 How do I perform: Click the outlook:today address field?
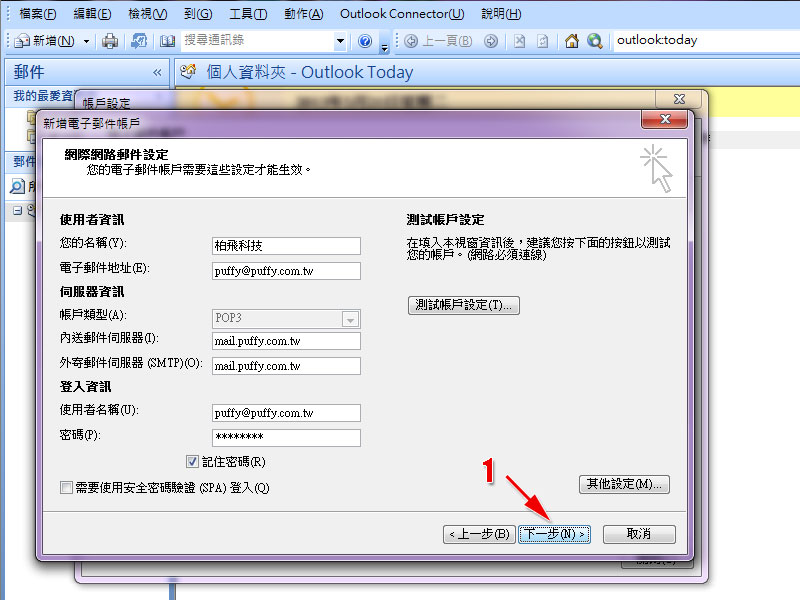coord(706,40)
